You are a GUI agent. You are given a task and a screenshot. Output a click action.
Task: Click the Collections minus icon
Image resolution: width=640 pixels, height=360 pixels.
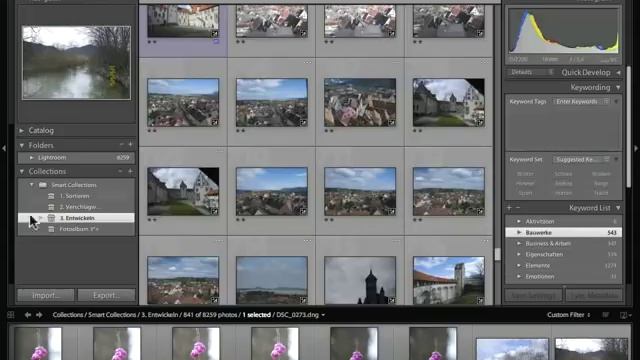(x=121, y=171)
